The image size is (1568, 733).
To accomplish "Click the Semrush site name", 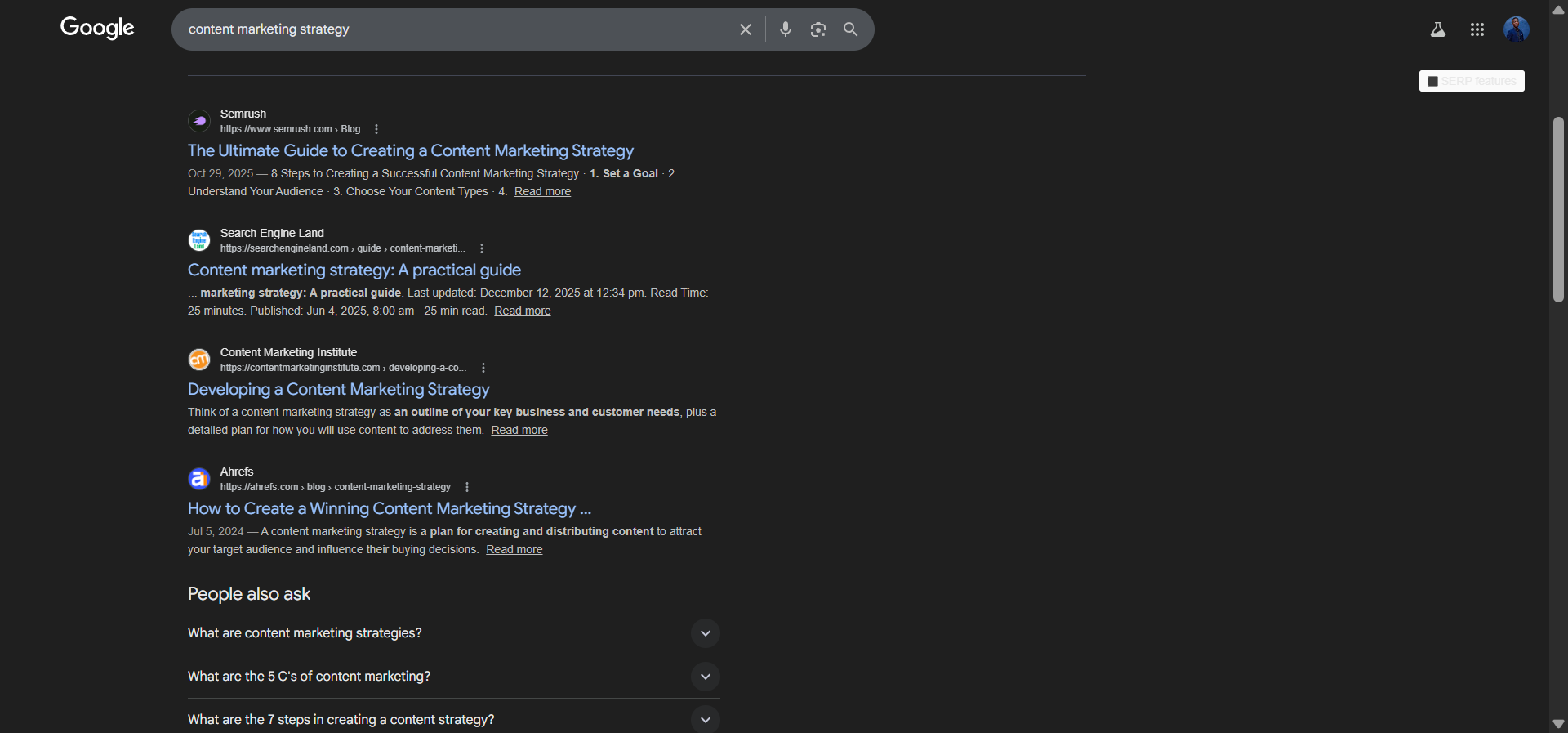I will coord(243,114).
